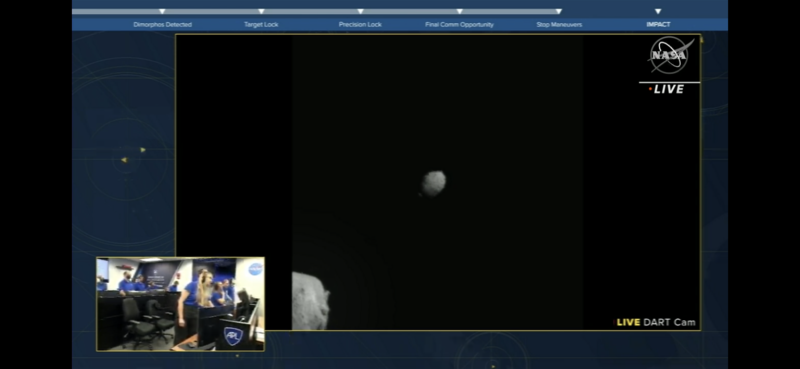
Task: Click the small asteroid Dimorphos in center
Action: click(x=434, y=184)
